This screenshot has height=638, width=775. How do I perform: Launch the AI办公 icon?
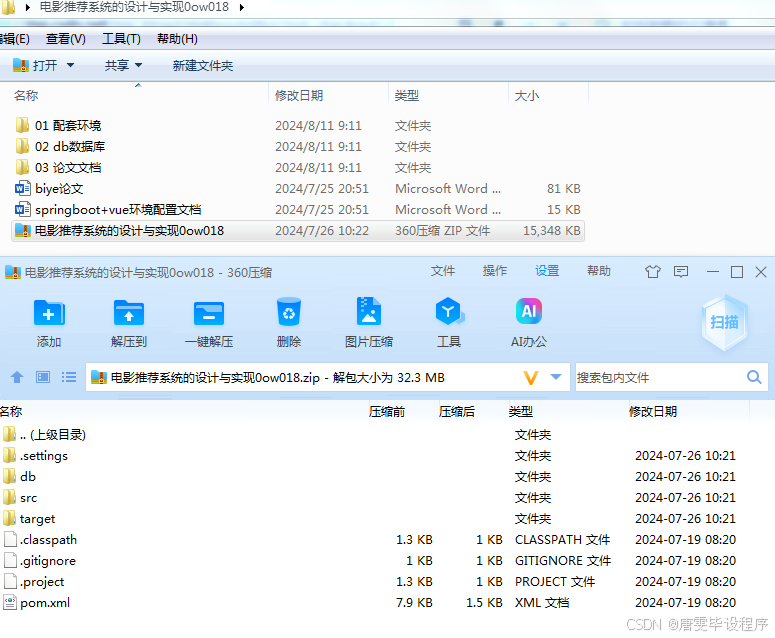point(529,311)
